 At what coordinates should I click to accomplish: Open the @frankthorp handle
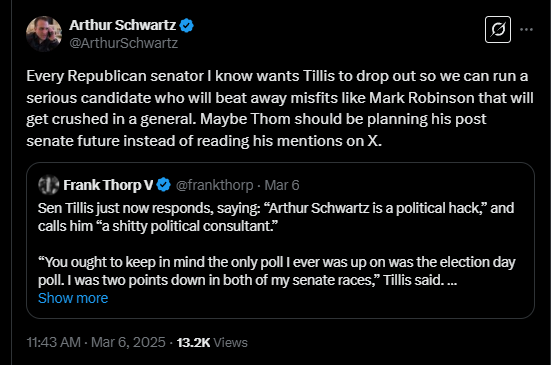point(214,185)
